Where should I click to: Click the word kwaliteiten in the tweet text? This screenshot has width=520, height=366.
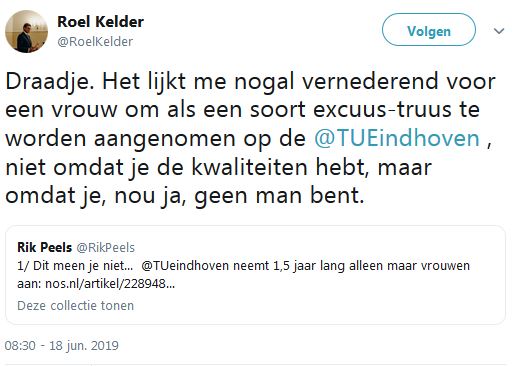[x=249, y=167]
